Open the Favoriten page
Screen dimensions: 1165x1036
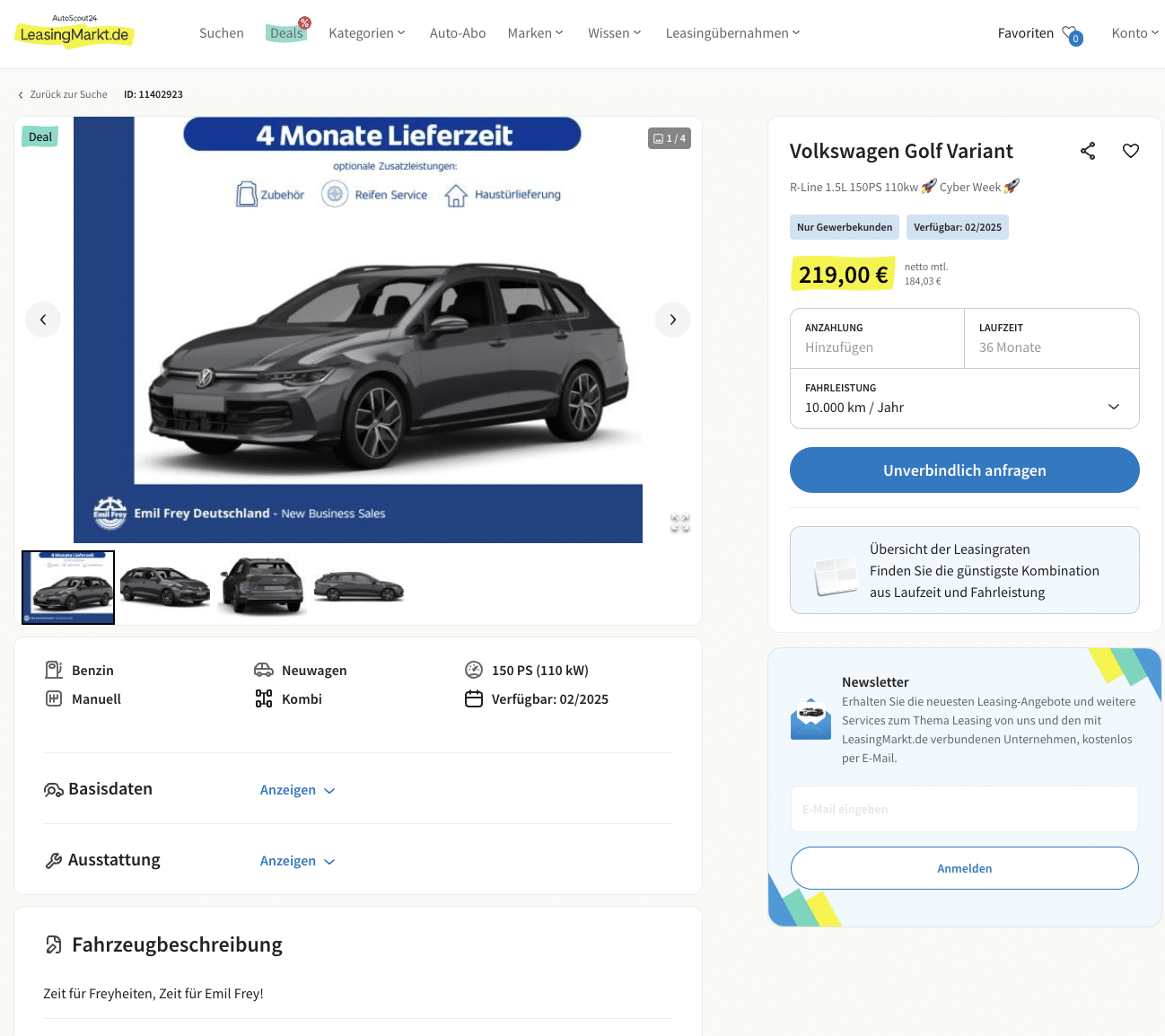tap(1026, 33)
